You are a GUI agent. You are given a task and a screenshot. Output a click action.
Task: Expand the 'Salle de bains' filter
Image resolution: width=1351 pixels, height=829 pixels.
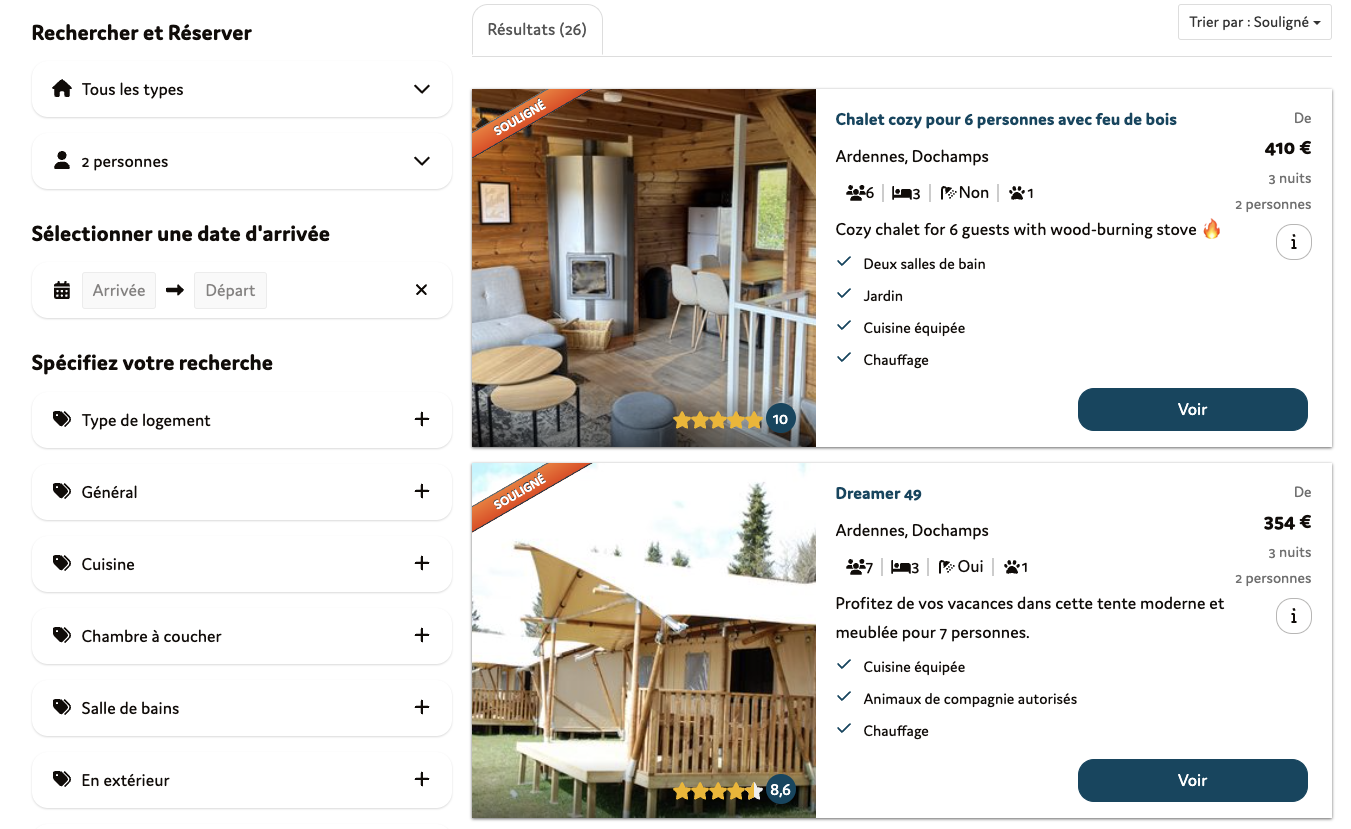click(241, 708)
